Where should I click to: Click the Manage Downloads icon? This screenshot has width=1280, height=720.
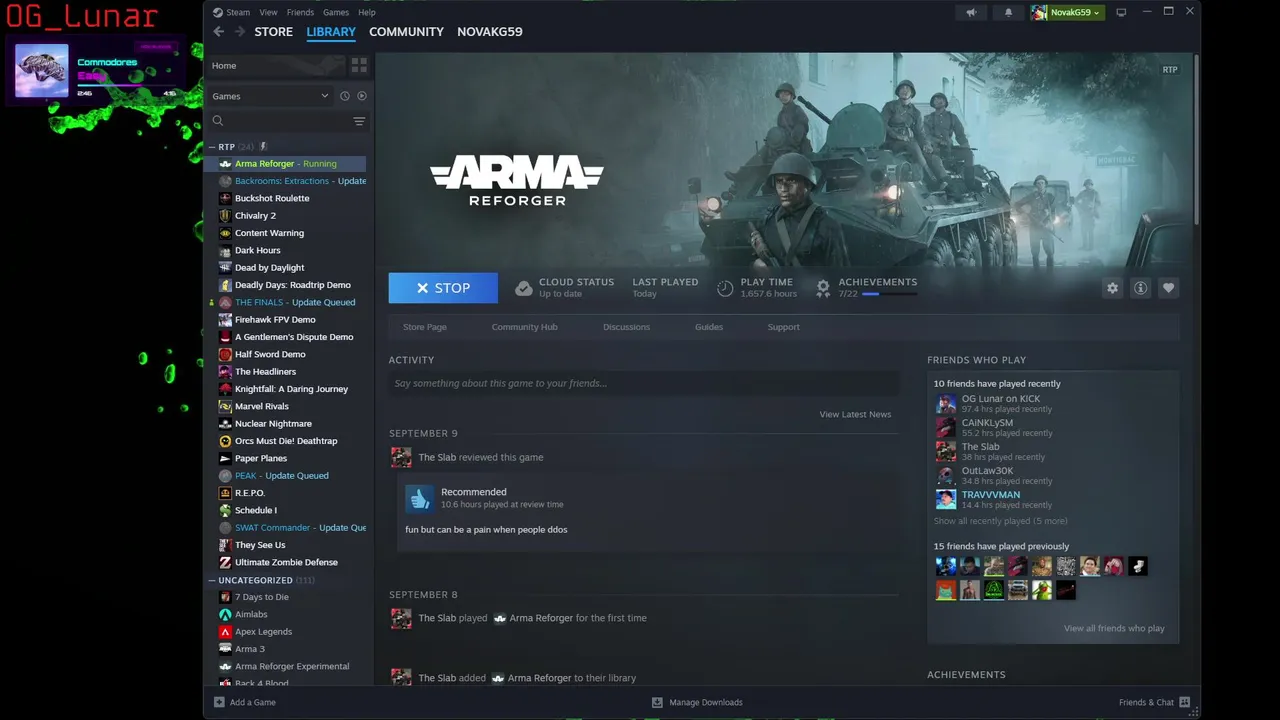coord(657,702)
